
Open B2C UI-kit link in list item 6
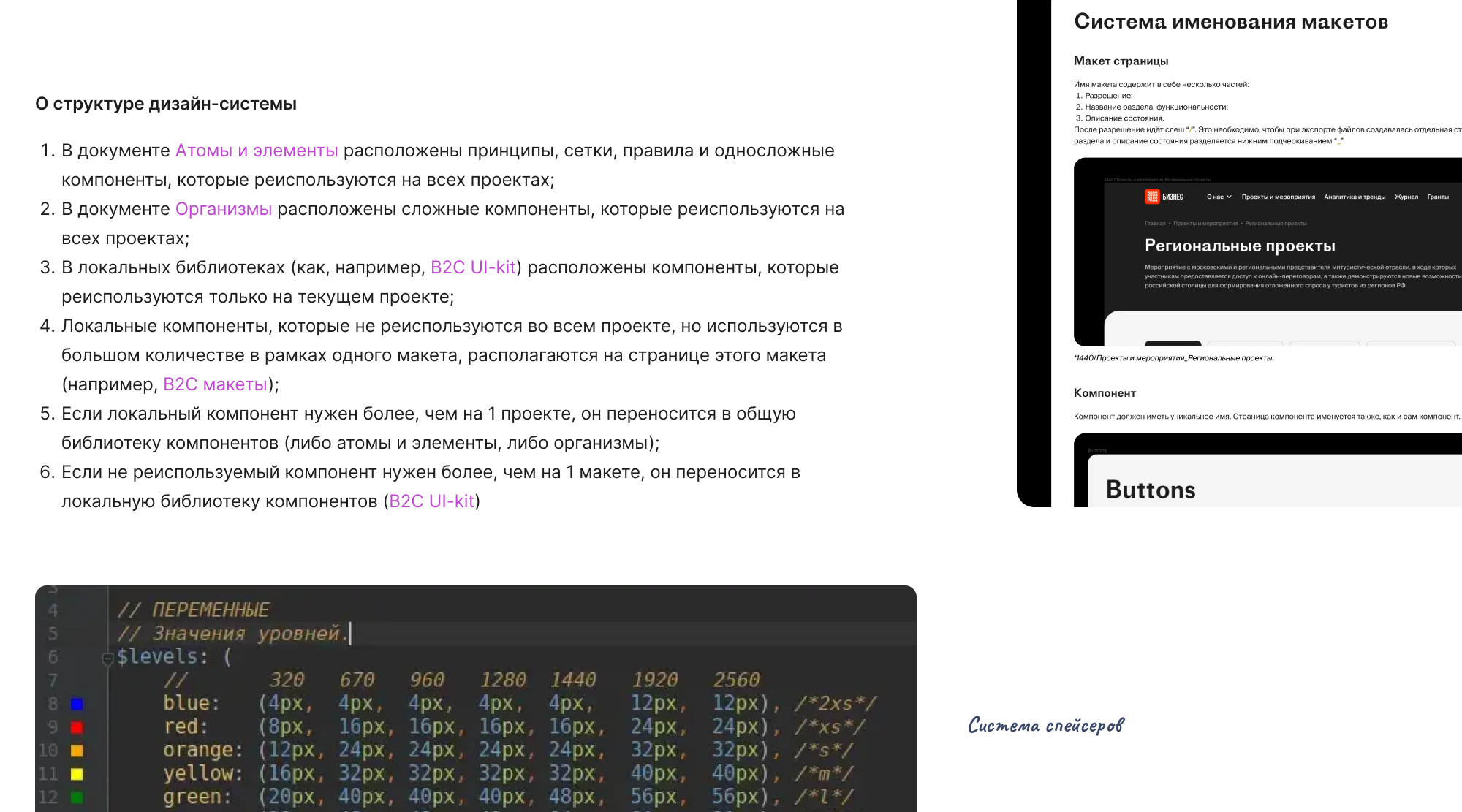(x=431, y=501)
